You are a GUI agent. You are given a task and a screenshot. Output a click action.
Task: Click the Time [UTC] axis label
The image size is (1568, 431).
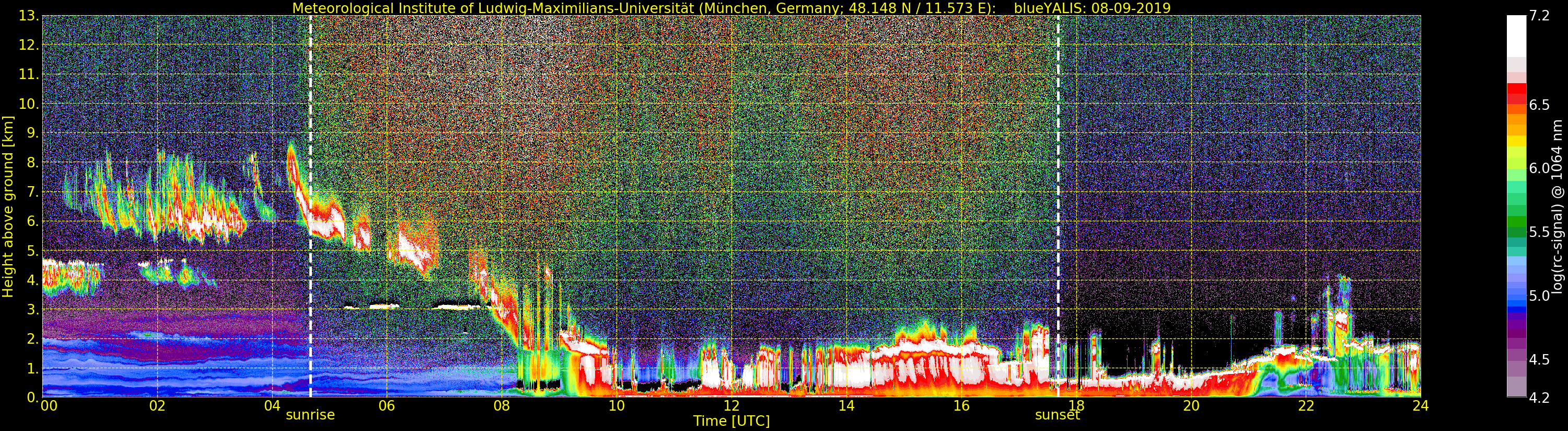click(x=731, y=421)
